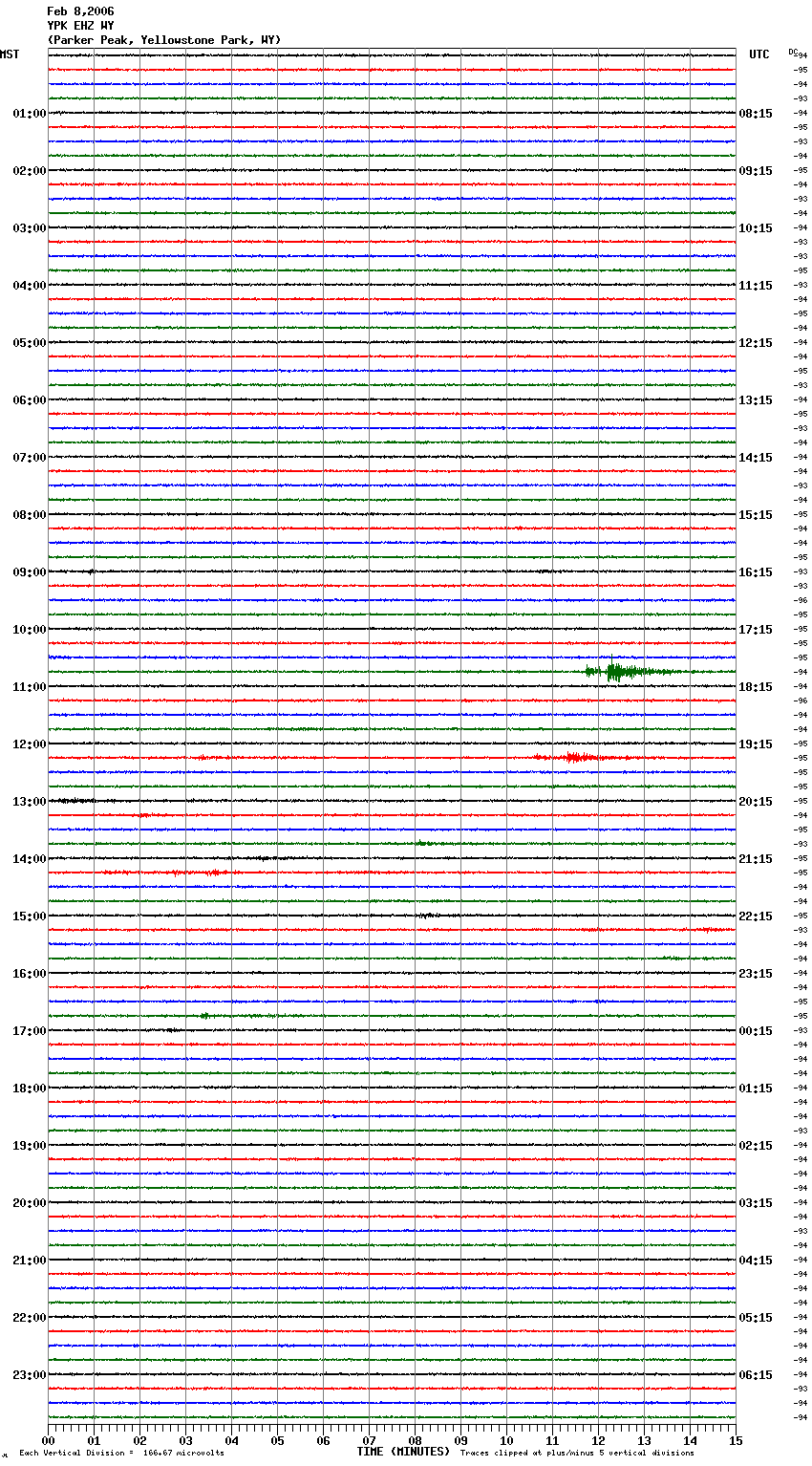The width and height of the screenshot is (812, 1466).
Task: Select the 19:00 MST time label
Action: tap(30, 1146)
